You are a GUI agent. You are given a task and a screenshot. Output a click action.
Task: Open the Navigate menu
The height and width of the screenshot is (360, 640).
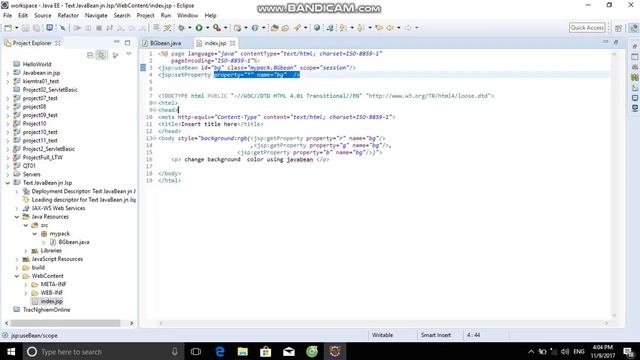point(96,16)
